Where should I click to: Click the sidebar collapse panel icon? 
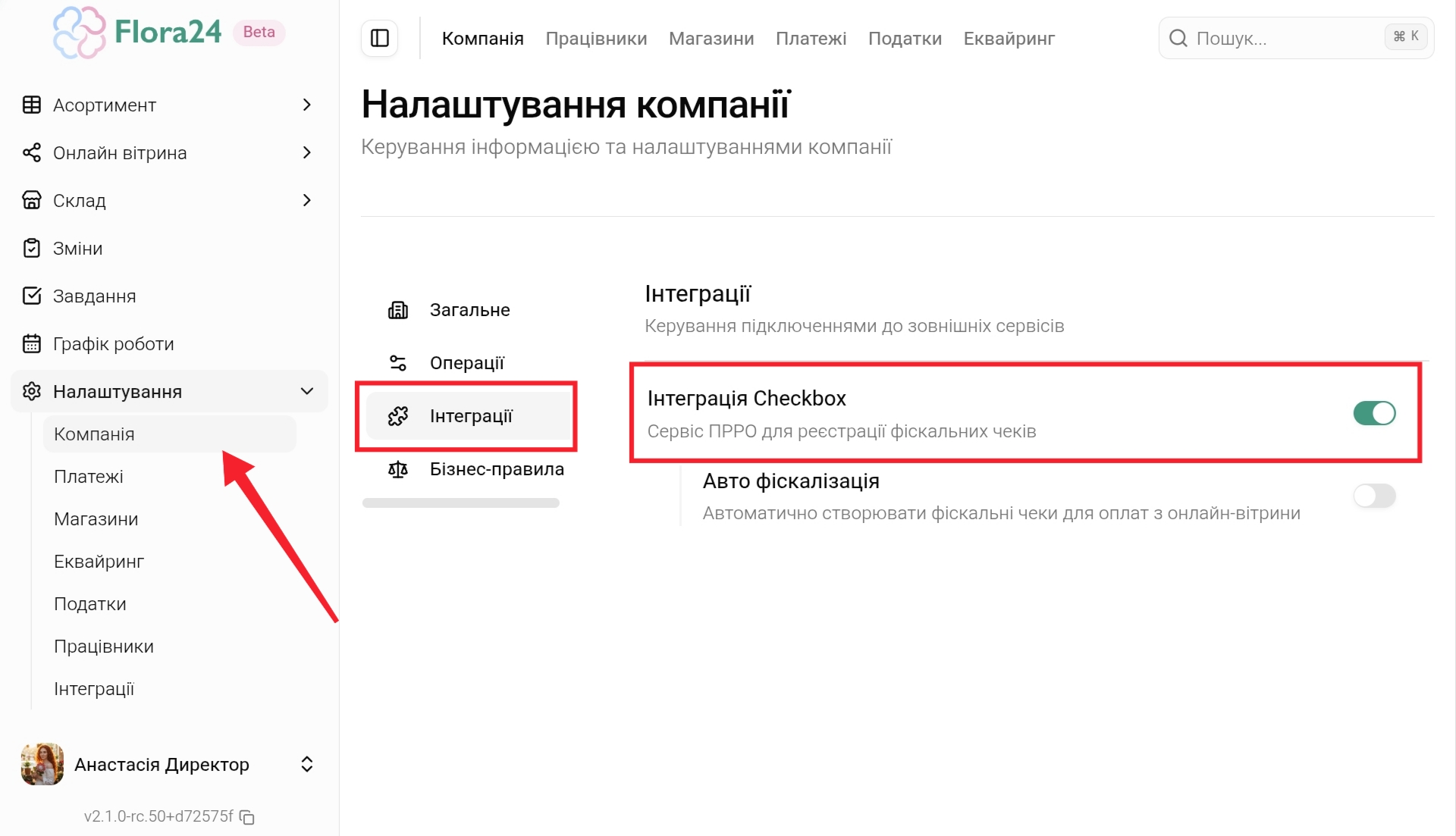click(380, 38)
